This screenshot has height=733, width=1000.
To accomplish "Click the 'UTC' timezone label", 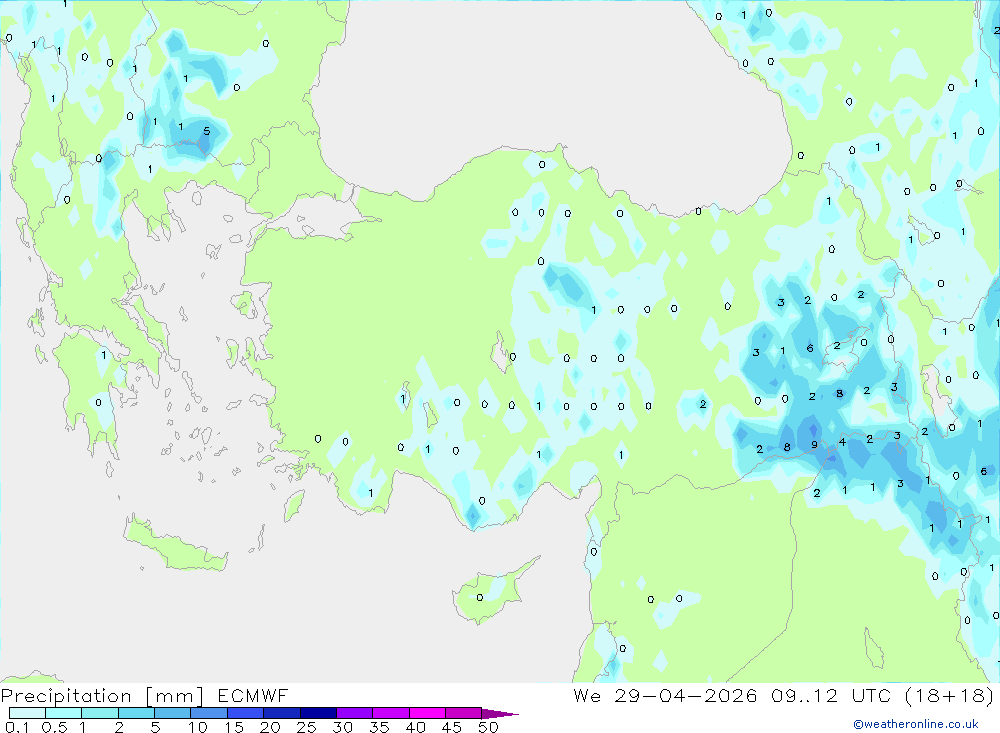I will click(871, 695).
